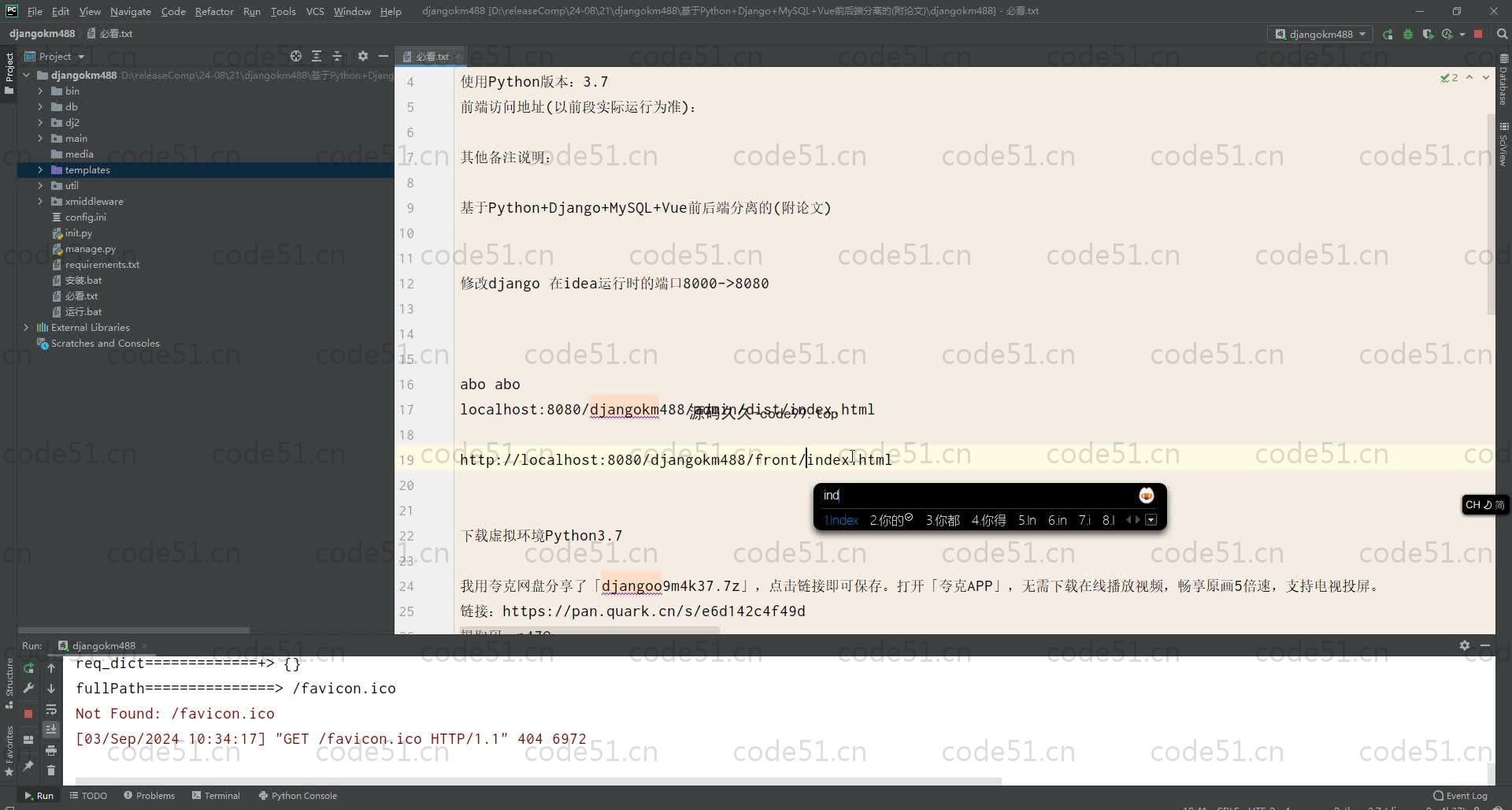Expand the templates folder
Viewport: 1512px width, 810px height.
(x=40, y=169)
